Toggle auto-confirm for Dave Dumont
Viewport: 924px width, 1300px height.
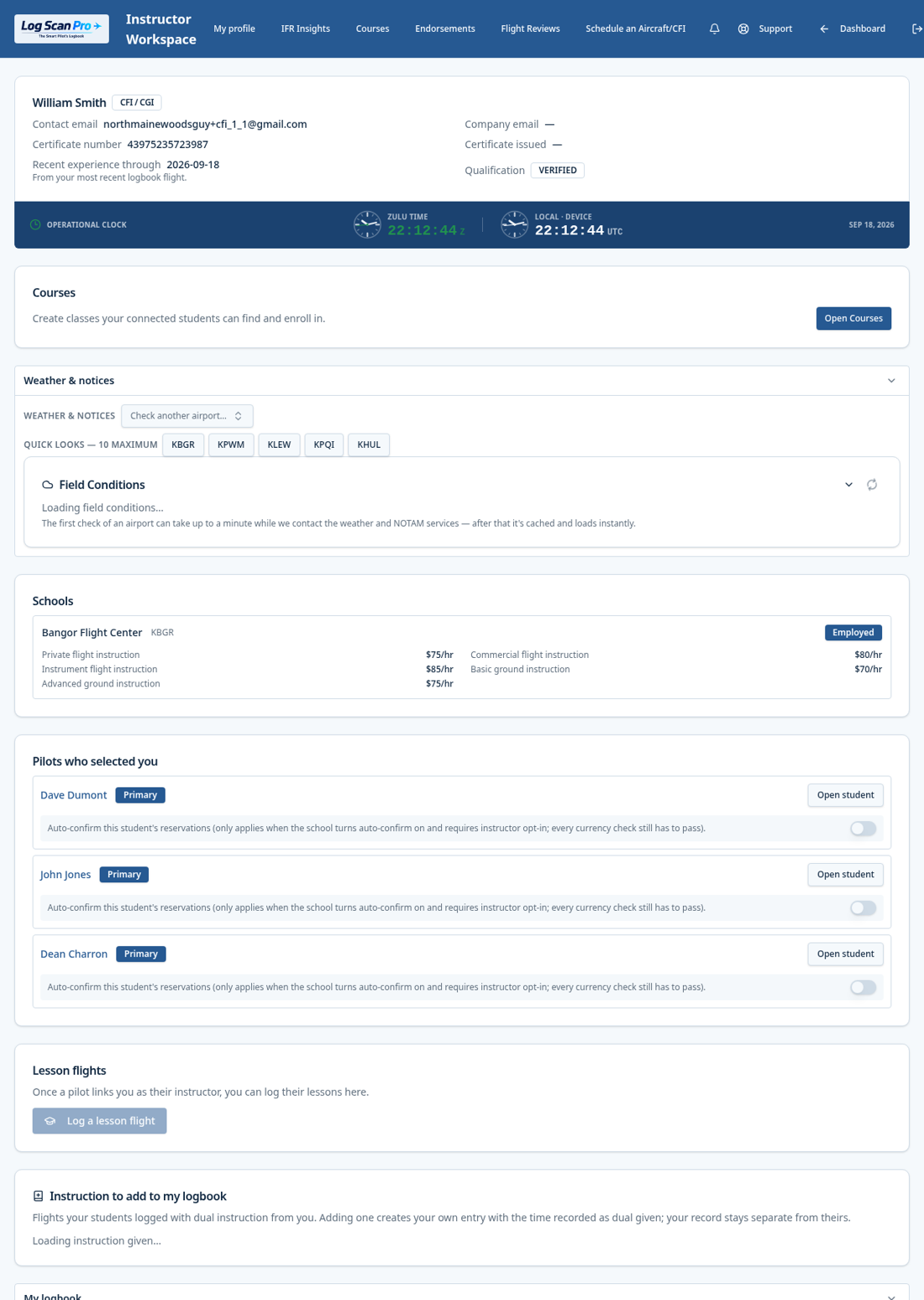(x=863, y=829)
